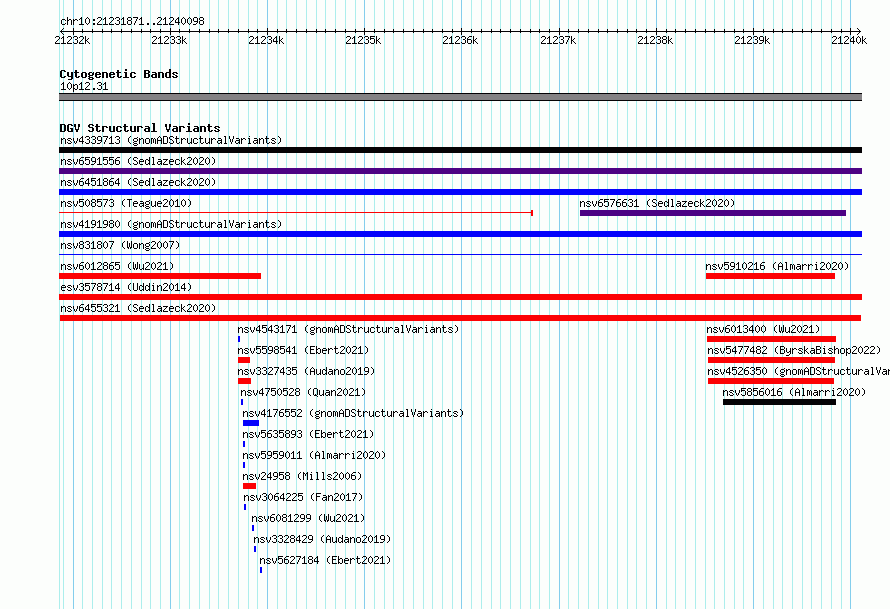Click the red nsv24958 variant bar
890x609 pixels.
pyautogui.click(x=249, y=486)
